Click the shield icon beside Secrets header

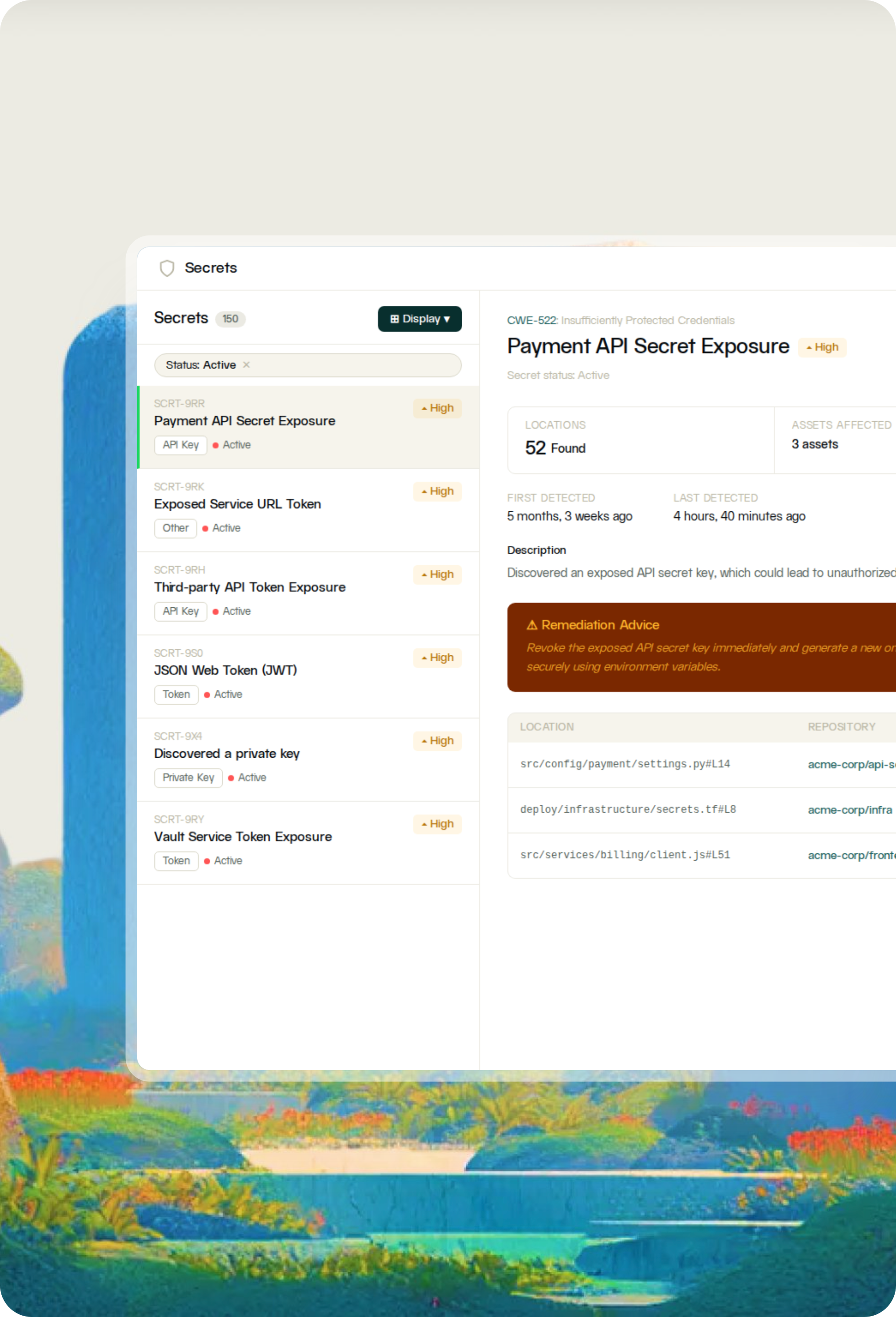166,268
